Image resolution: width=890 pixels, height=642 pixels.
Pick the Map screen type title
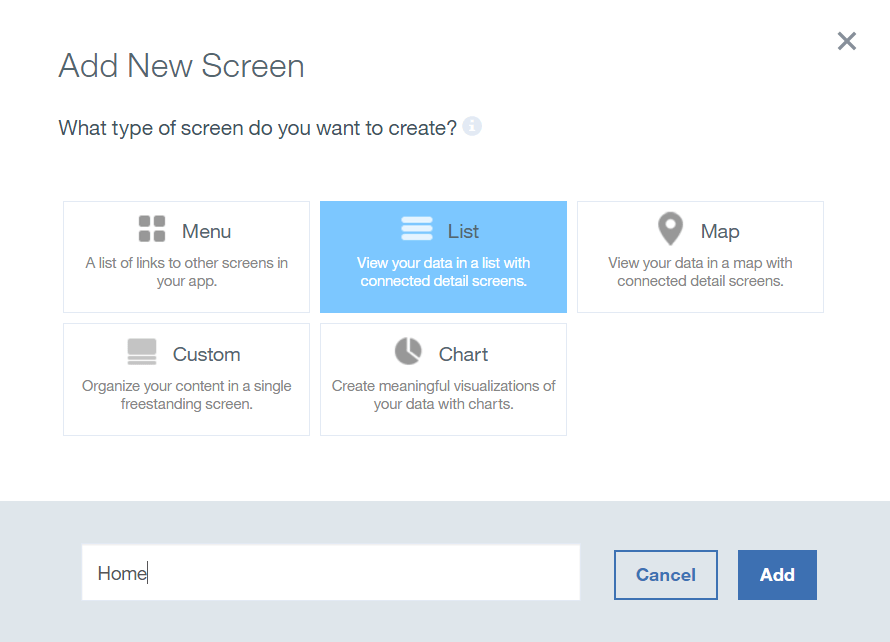(x=720, y=231)
